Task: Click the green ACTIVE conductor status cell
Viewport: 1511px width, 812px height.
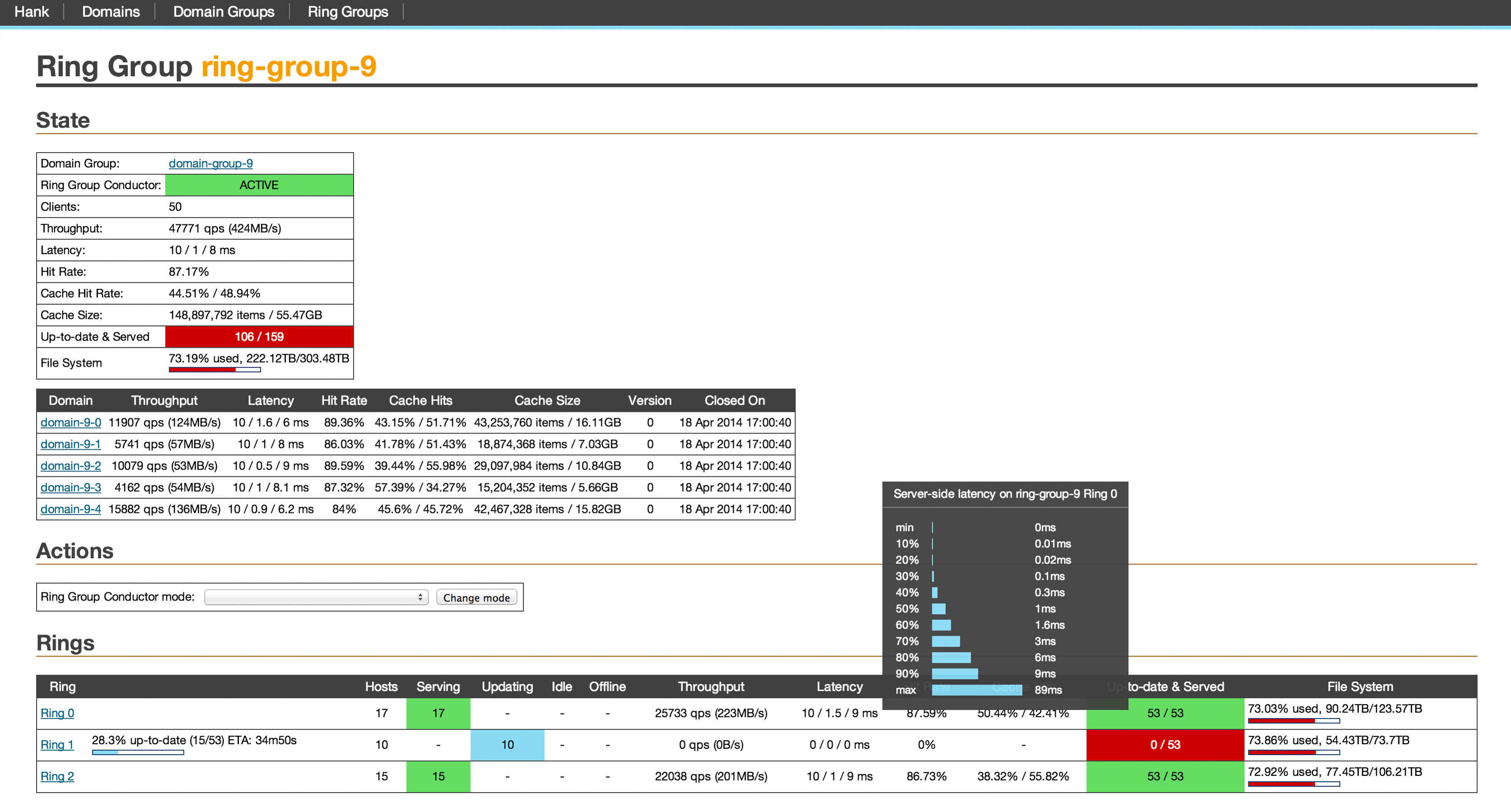Action: (x=259, y=185)
